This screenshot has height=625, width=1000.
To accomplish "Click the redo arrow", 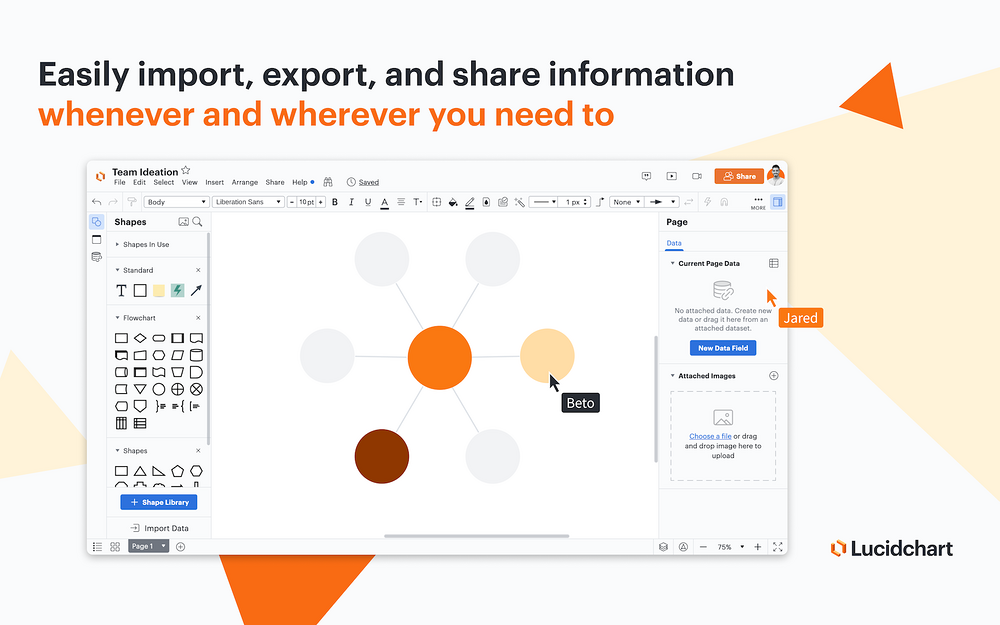I will pos(113,202).
